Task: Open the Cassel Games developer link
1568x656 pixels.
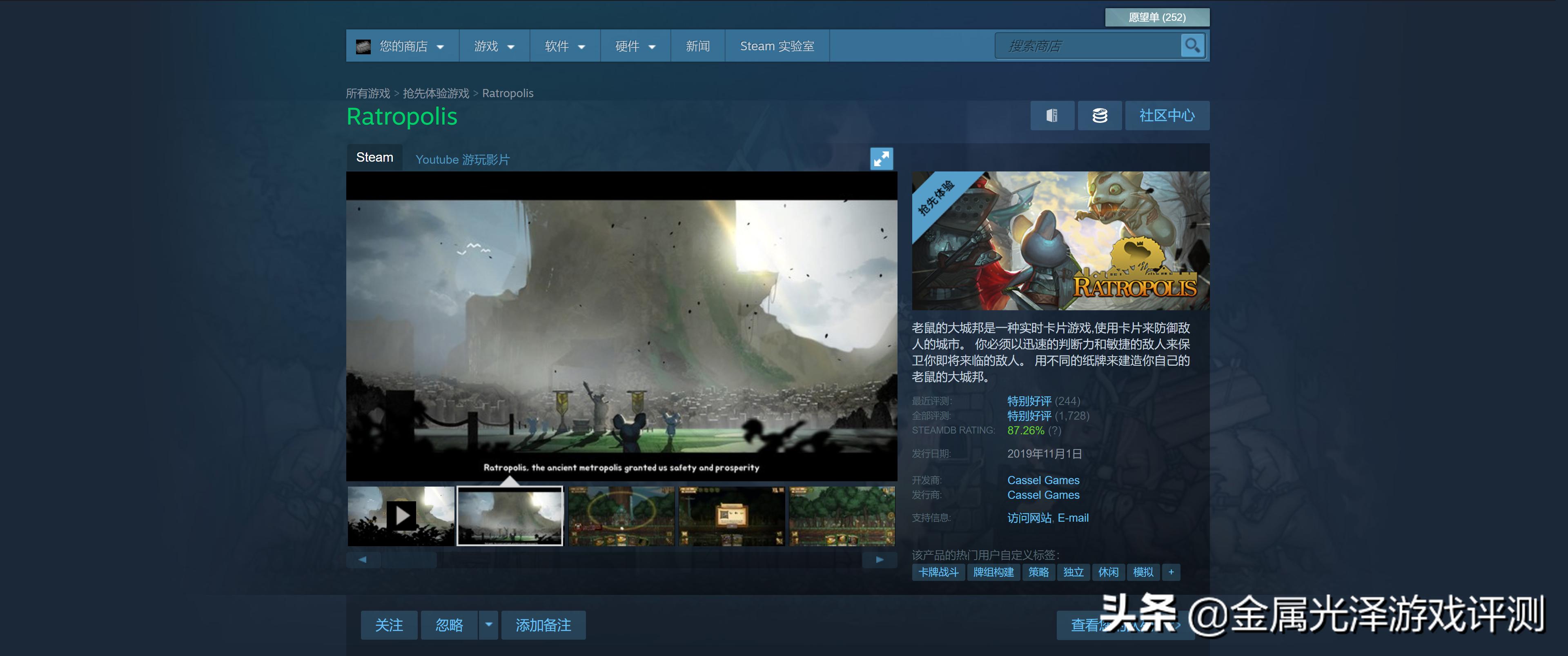Action: click(x=1043, y=480)
